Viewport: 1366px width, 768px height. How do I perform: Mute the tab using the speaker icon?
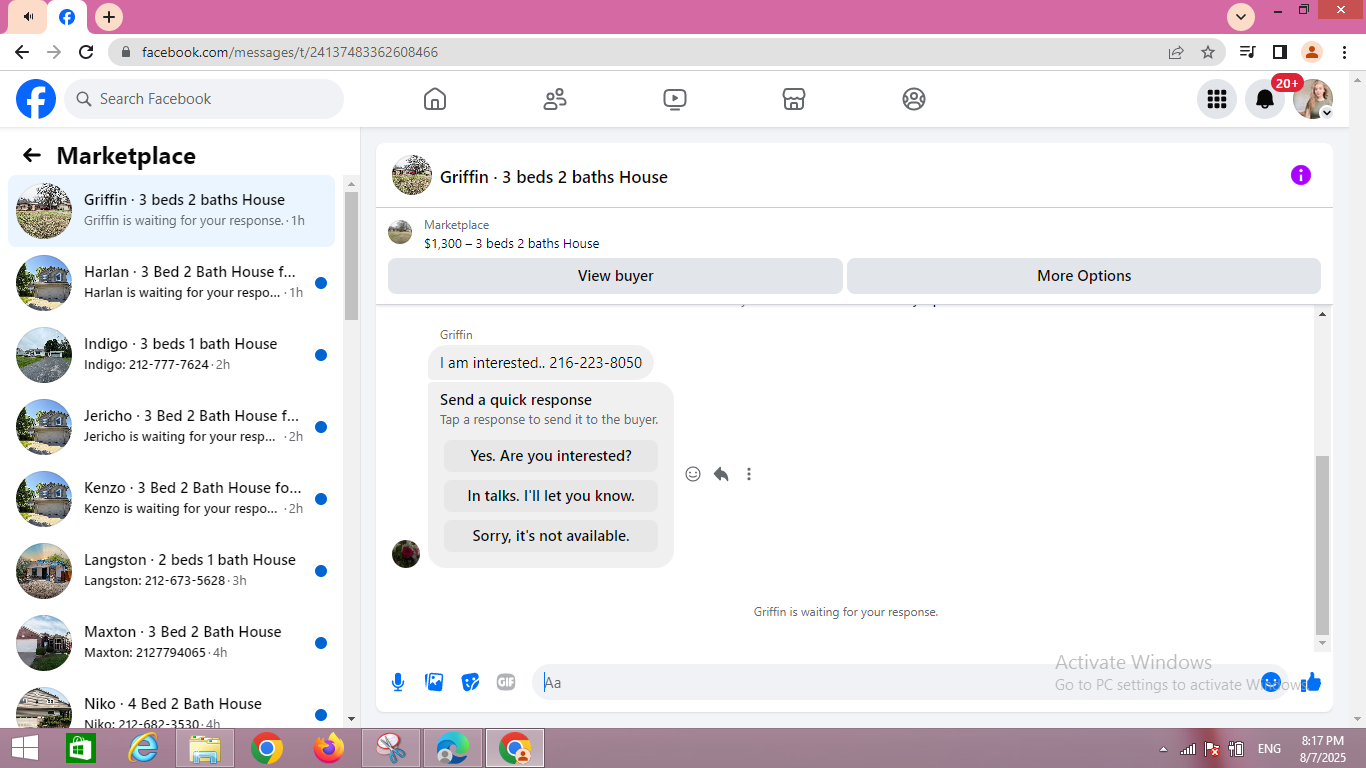tap(28, 17)
